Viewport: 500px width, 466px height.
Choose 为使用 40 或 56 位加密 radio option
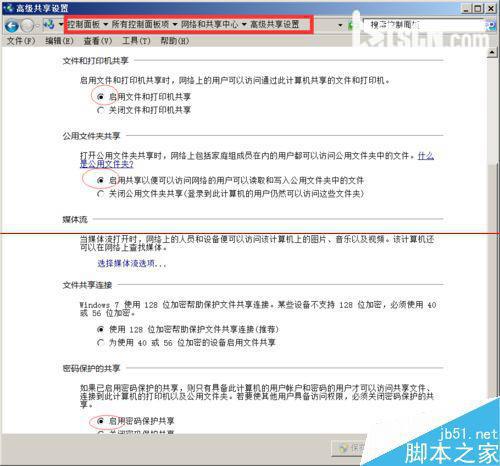100,343
